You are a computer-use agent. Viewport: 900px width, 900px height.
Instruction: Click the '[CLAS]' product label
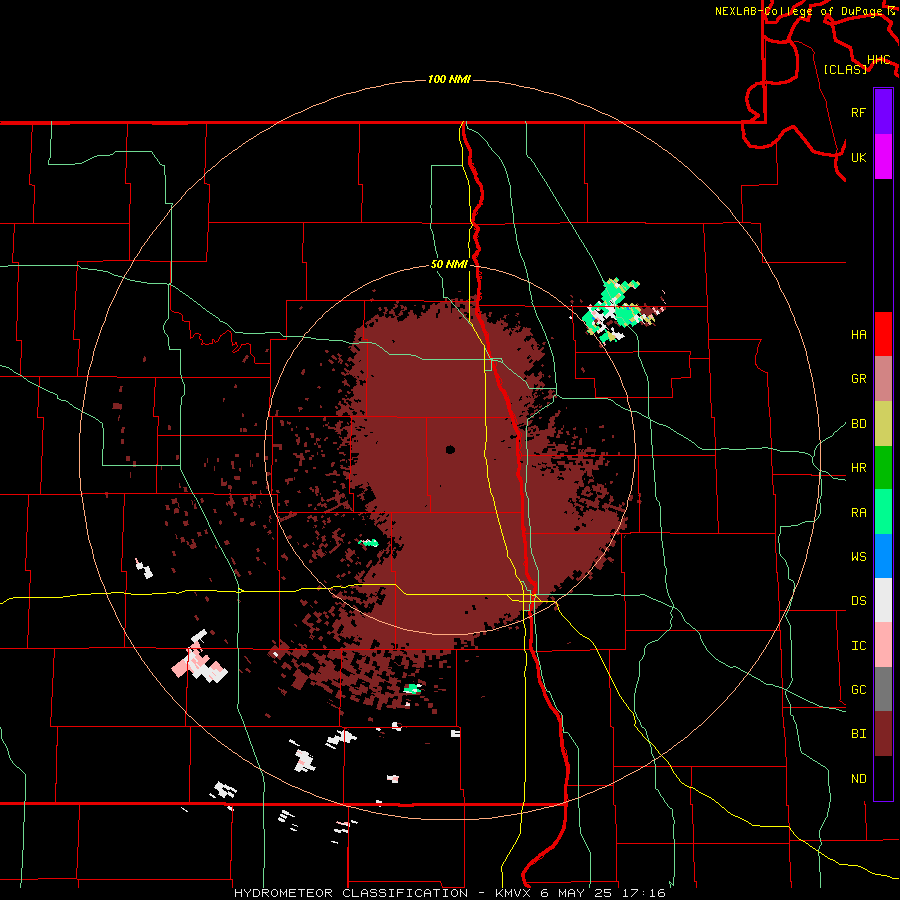pyautogui.click(x=845, y=69)
